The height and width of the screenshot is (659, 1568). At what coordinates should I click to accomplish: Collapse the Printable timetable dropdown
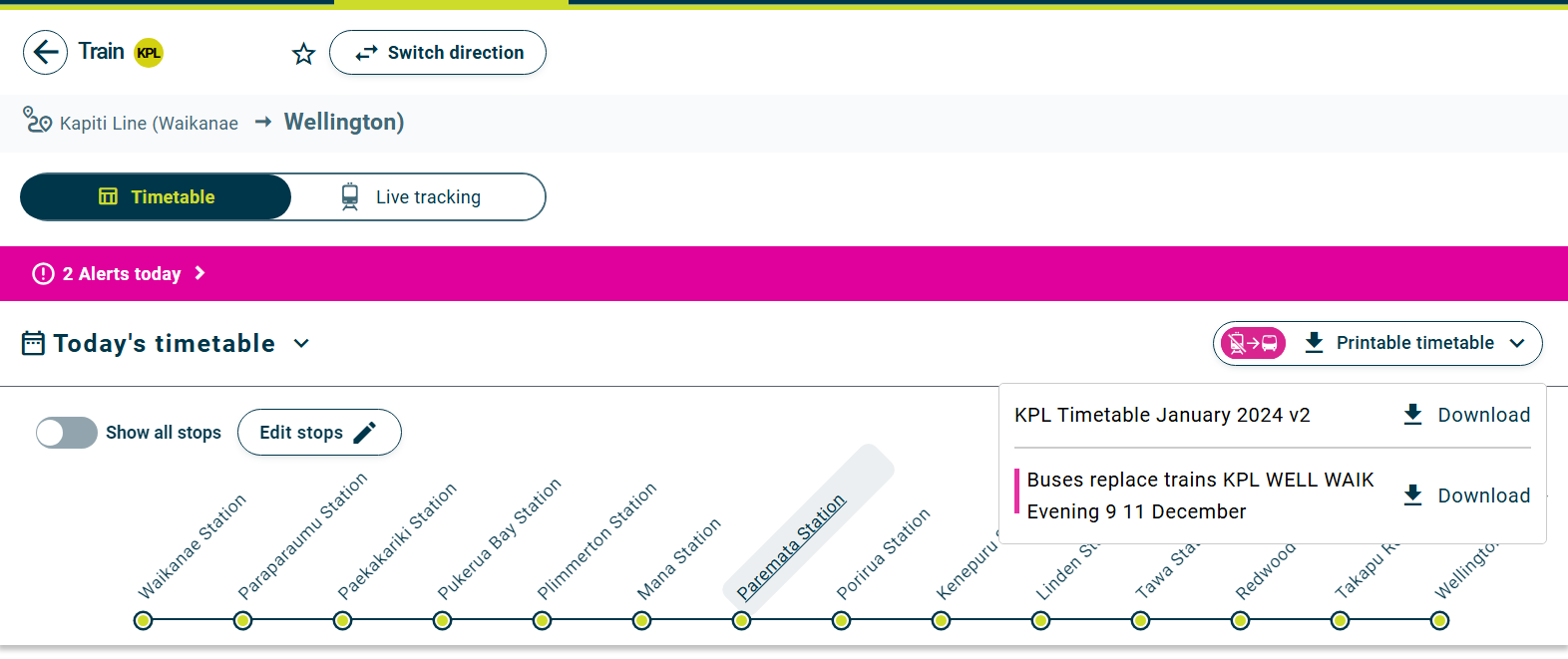tap(1517, 343)
